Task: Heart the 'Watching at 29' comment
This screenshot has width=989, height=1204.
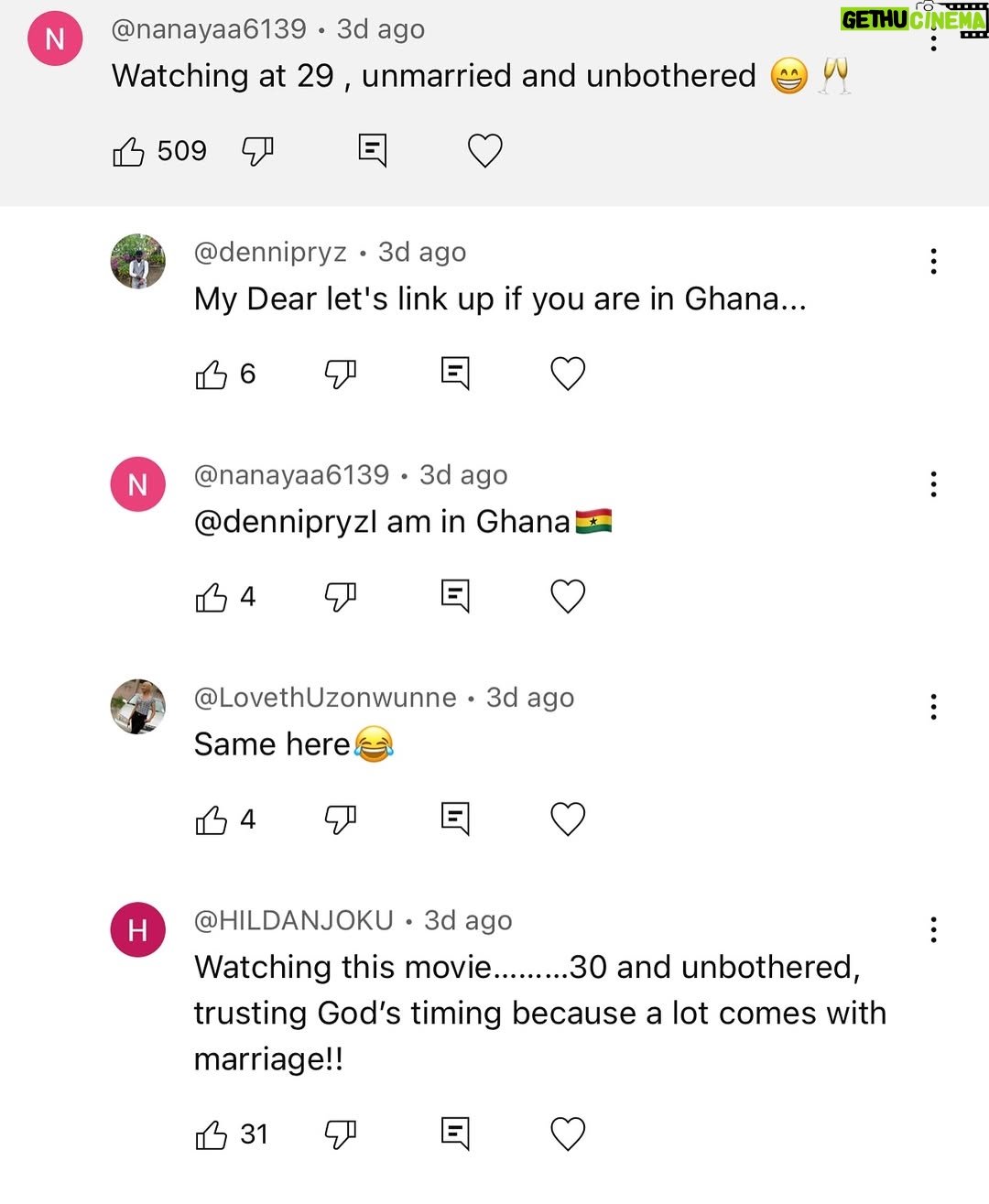Action: [x=485, y=151]
